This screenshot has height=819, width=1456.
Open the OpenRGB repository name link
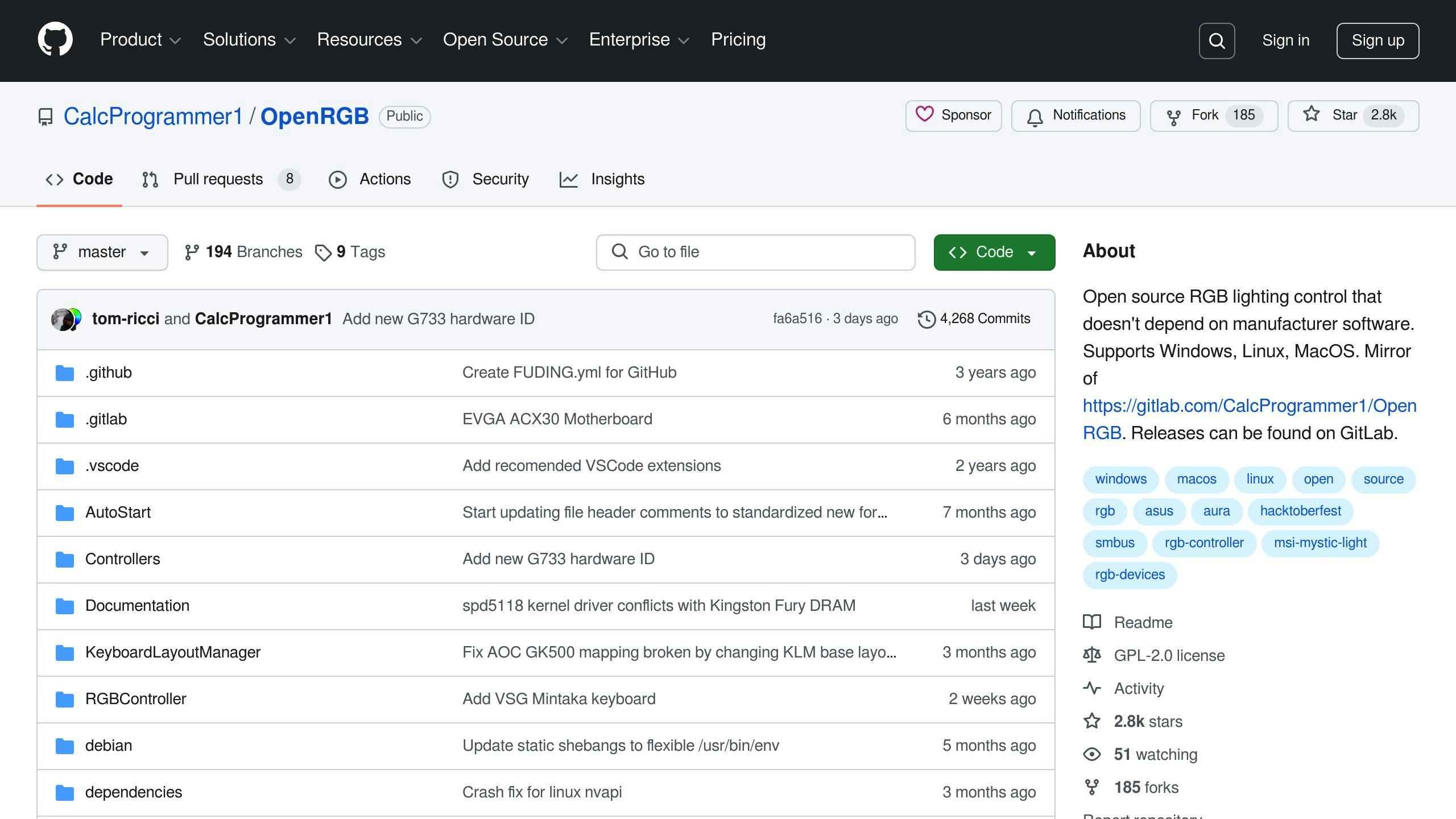click(x=315, y=117)
